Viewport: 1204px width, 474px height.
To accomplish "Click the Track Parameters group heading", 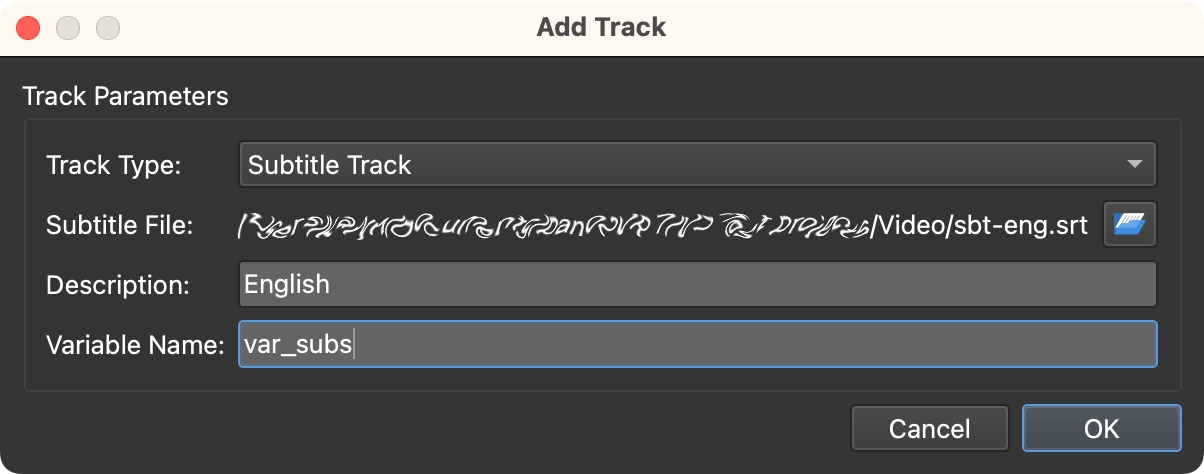I will tap(125, 97).
